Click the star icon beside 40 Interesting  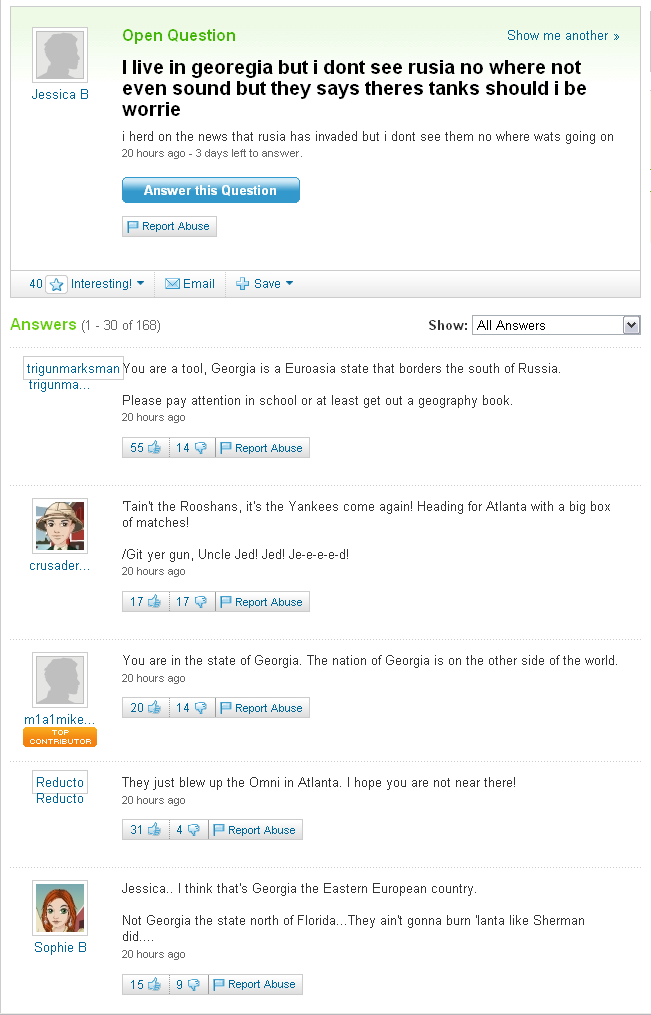56,284
